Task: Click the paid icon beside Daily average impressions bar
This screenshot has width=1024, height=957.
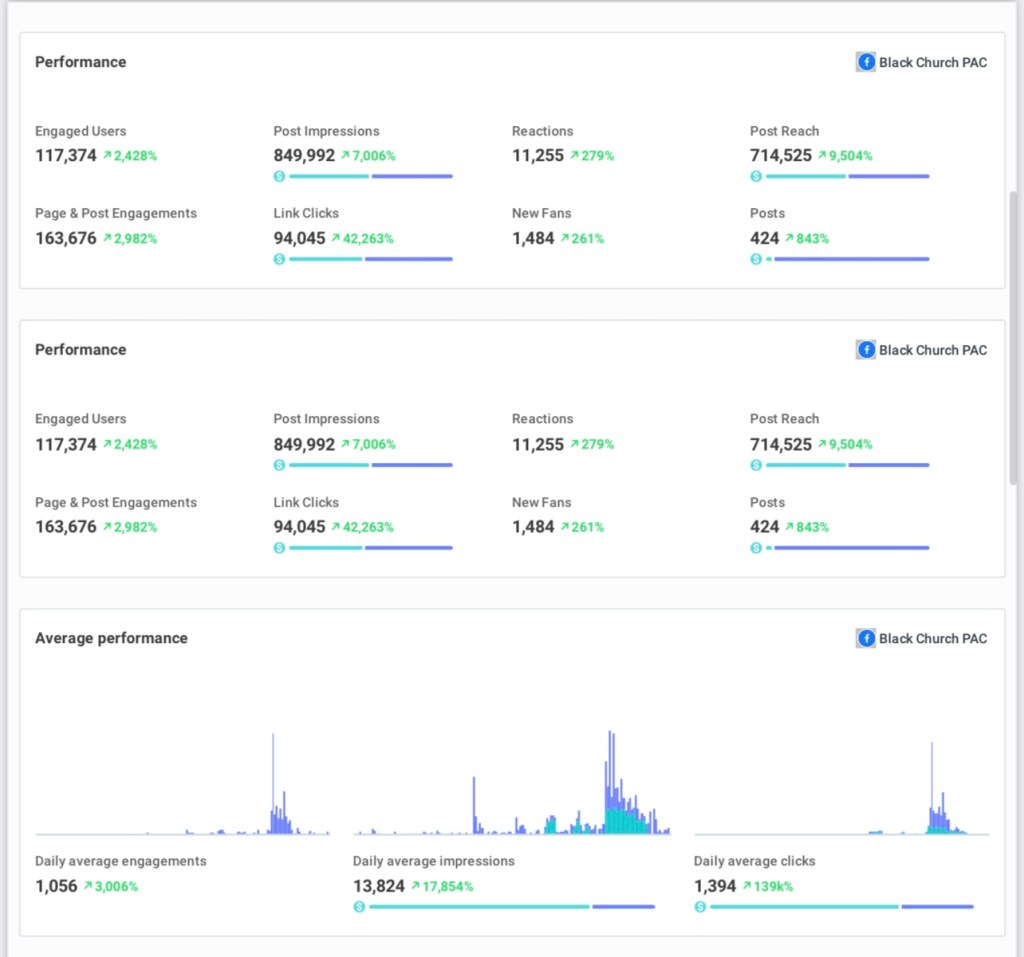Action: [359, 907]
